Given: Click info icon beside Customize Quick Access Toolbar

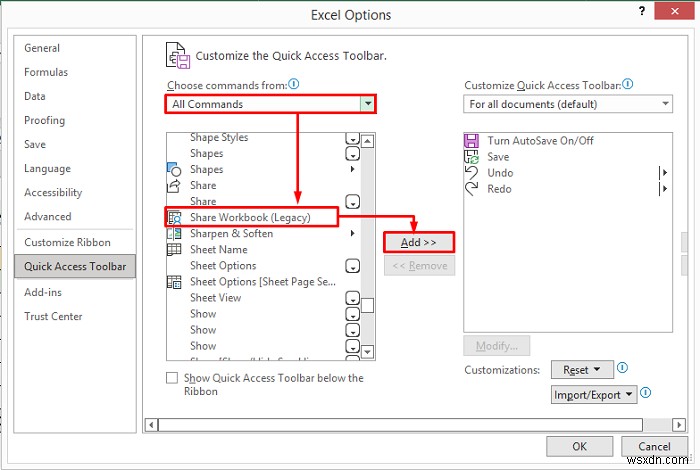Looking at the screenshot, I should click(628, 84).
